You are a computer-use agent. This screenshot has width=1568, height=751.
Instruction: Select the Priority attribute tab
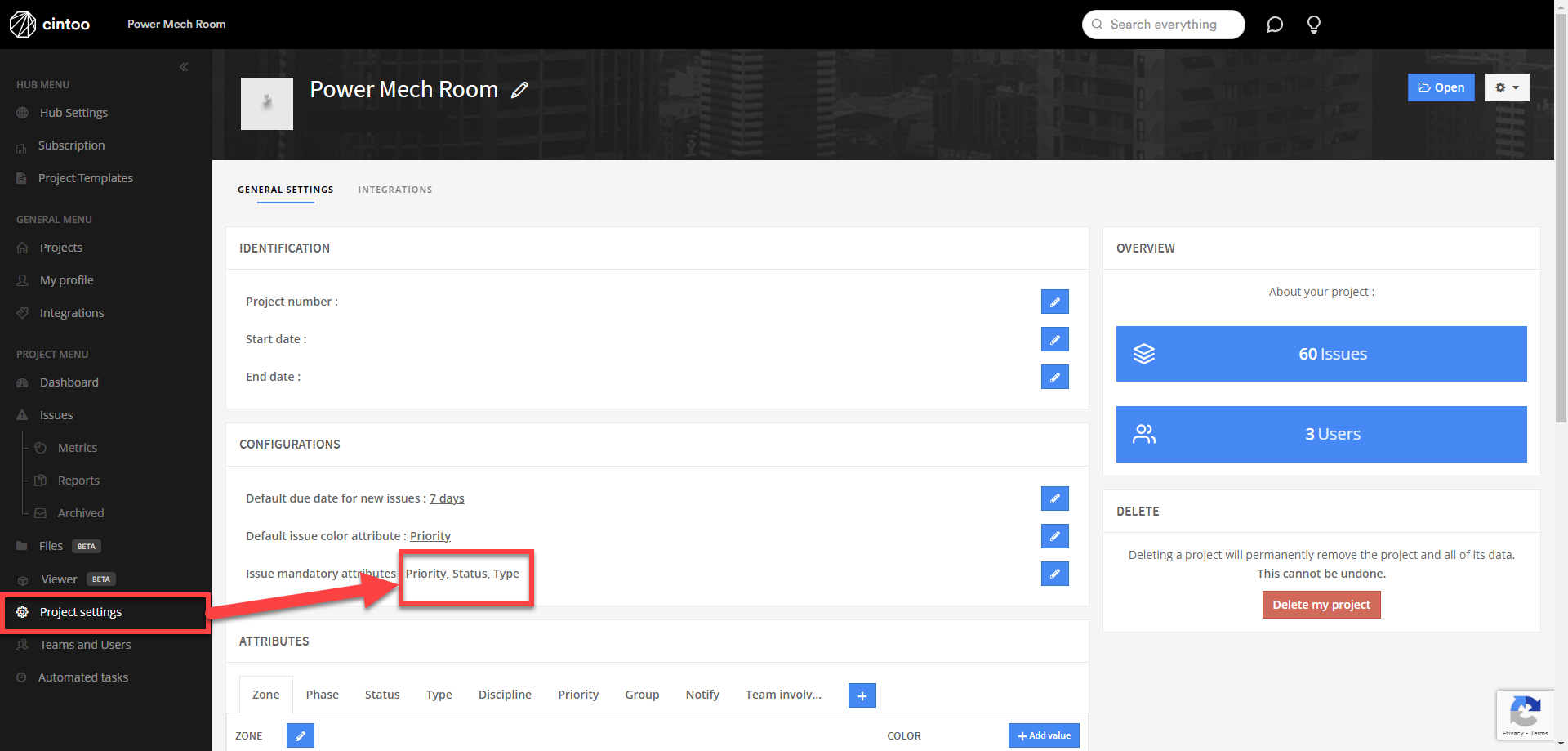click(x=578, y=695)
